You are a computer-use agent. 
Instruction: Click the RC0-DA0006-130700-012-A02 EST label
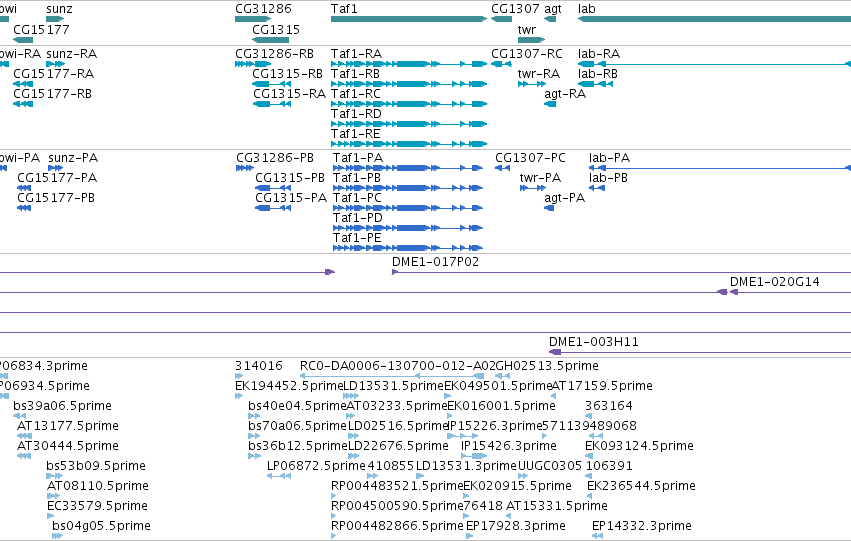pos(398,366)
